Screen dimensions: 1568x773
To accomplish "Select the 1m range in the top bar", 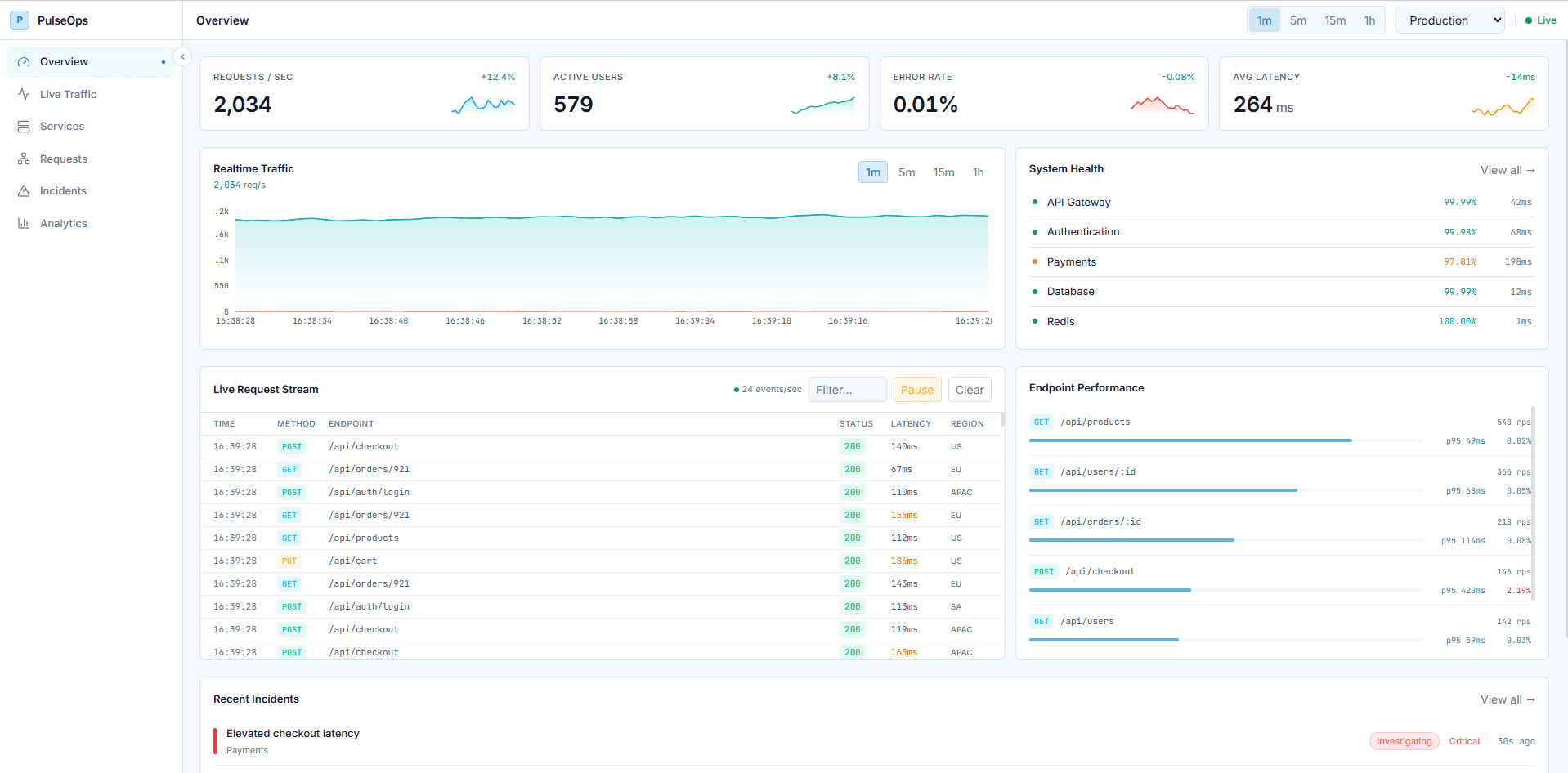I will pos(1265,20).
